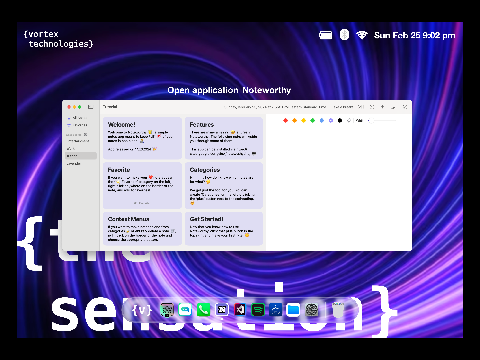
Task: Open the green Phone app in dock
Action: tap(203, 310)
